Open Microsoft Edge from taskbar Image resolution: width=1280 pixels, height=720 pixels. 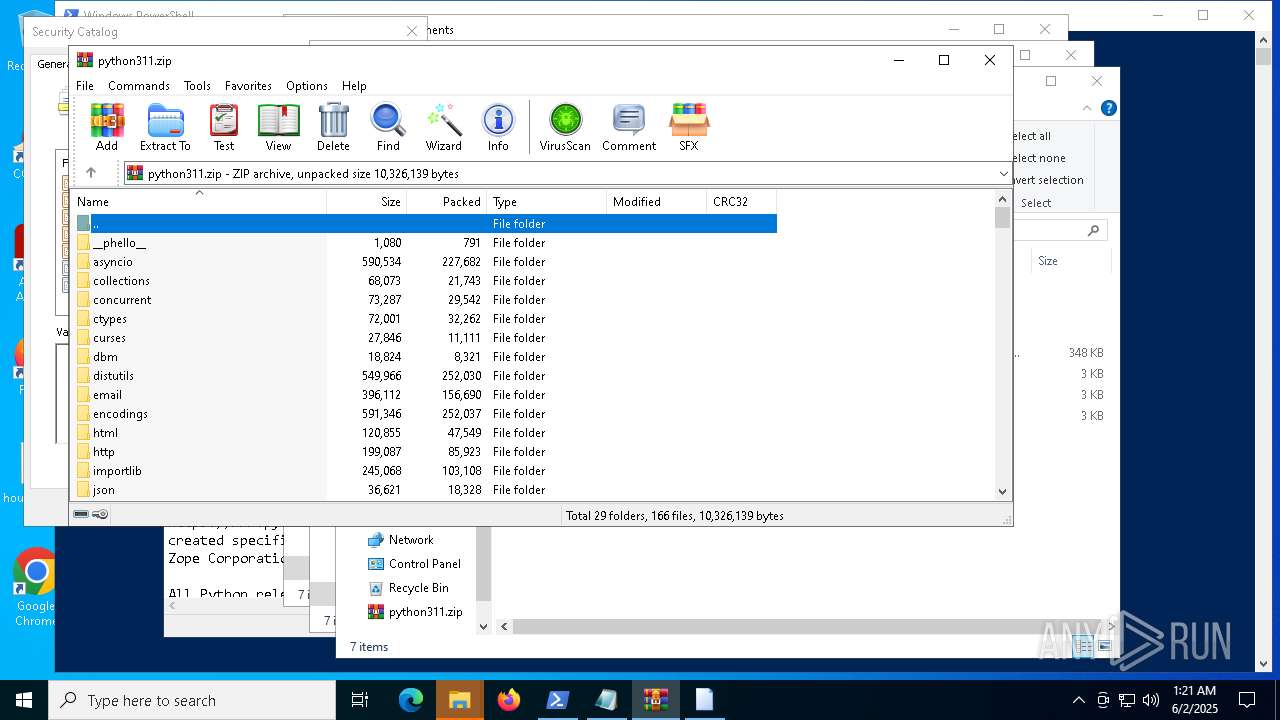click(411, 700)
